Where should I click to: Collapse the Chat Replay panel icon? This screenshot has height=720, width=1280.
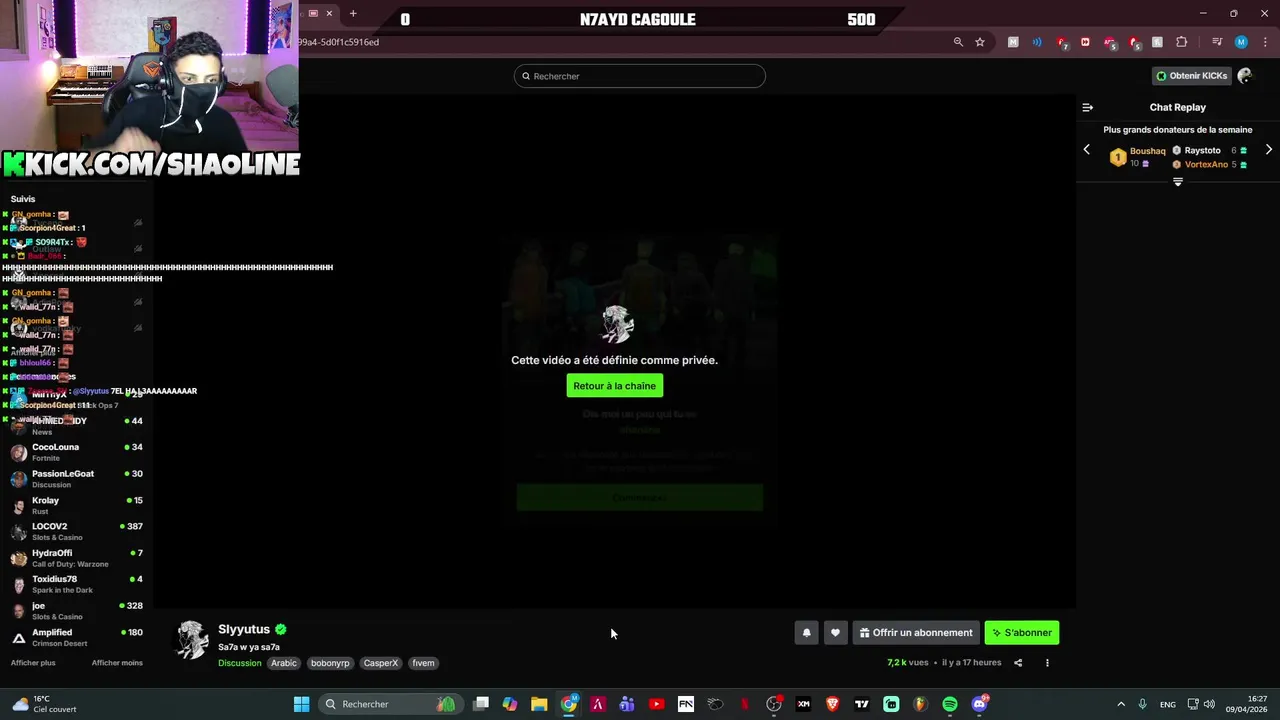pos(1087,107)
